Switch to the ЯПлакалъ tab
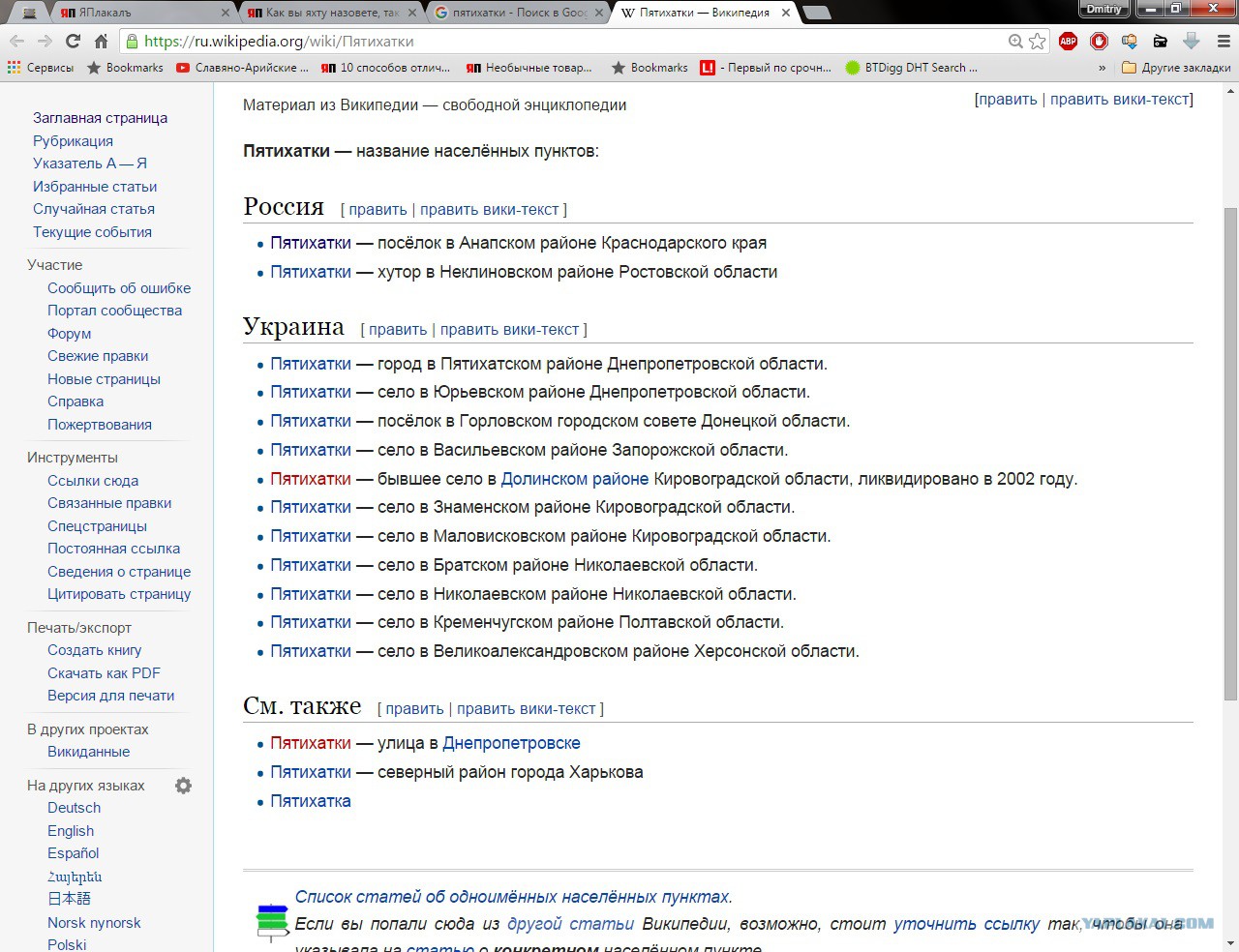This screenshot has height=952, width=1239. 141,13
